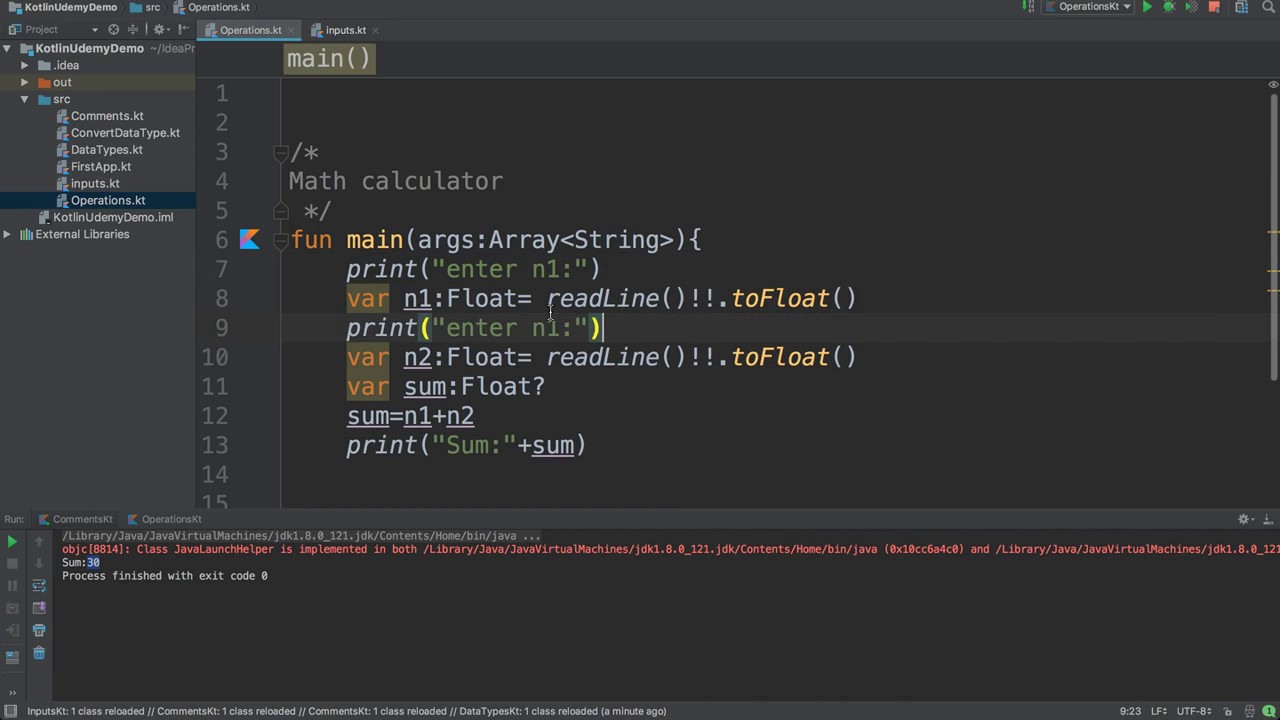This screenshot has width=1280, height=720.
Task: Clear all console output trash icon
Action: tap(39, 653)
